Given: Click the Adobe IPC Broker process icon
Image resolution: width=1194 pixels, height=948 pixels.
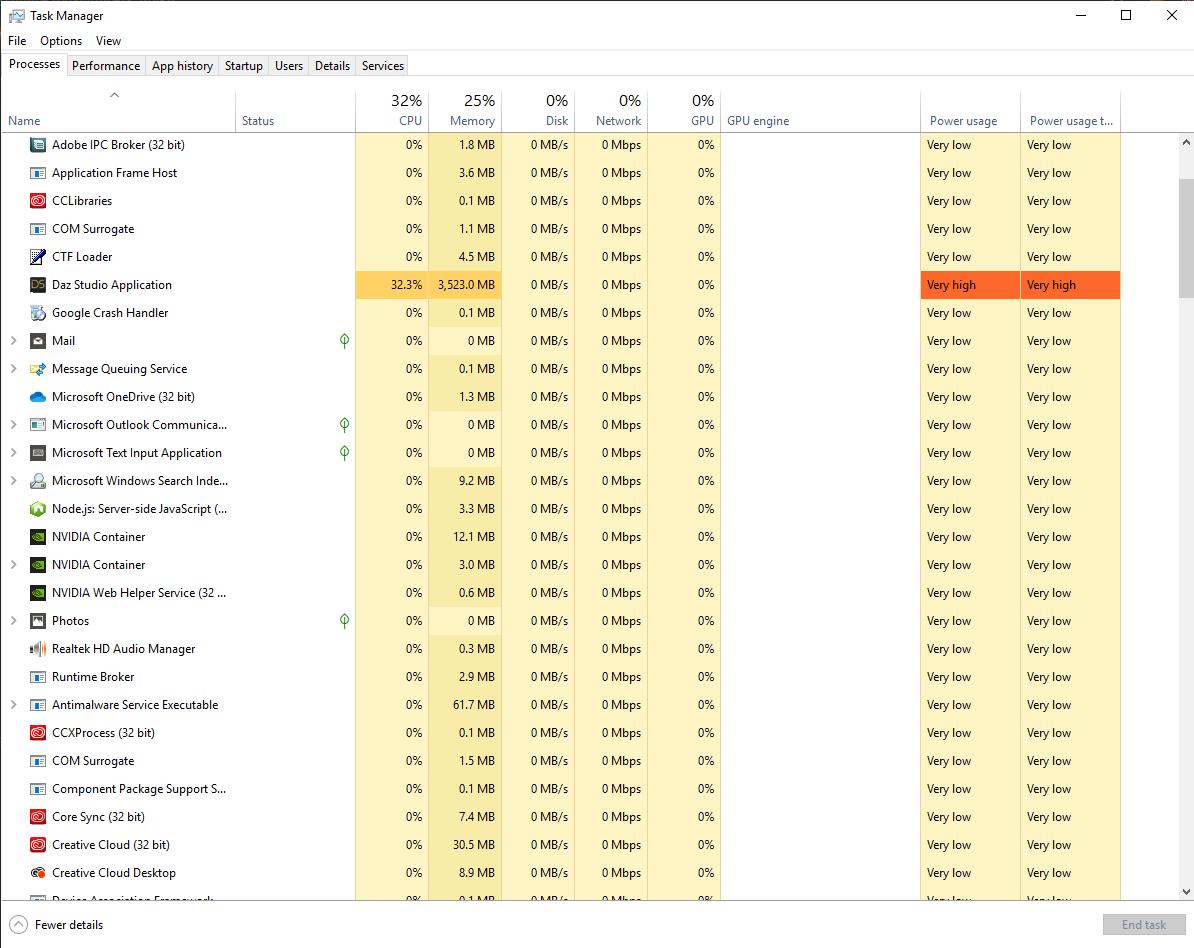Looking at the screenshot, I should 37,145.
